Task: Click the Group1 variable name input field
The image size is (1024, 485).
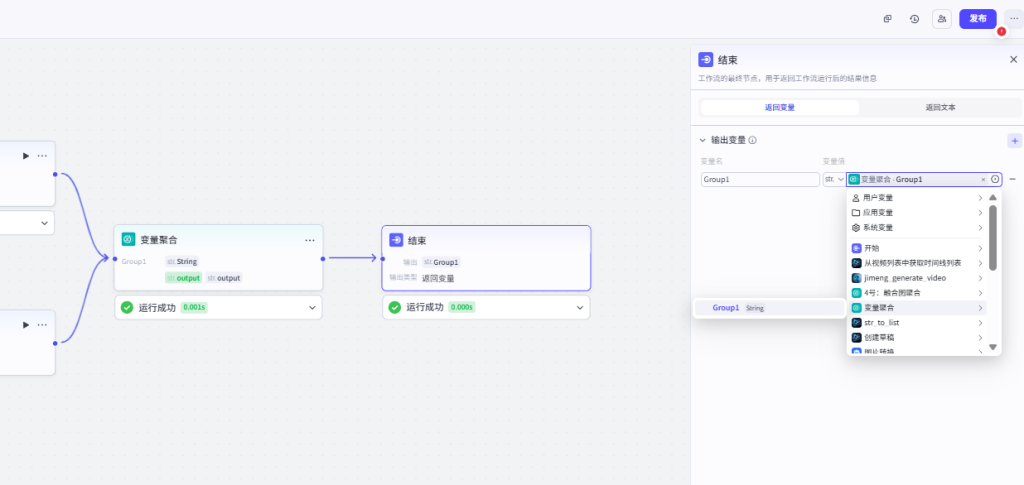Action: pos(759,180)
